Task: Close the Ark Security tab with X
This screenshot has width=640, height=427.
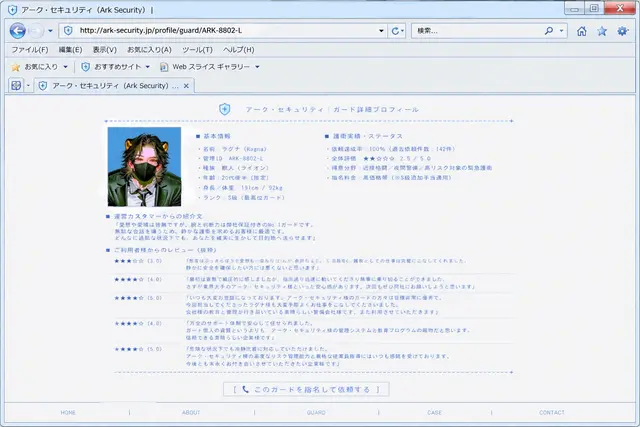Action: point(186,86)
